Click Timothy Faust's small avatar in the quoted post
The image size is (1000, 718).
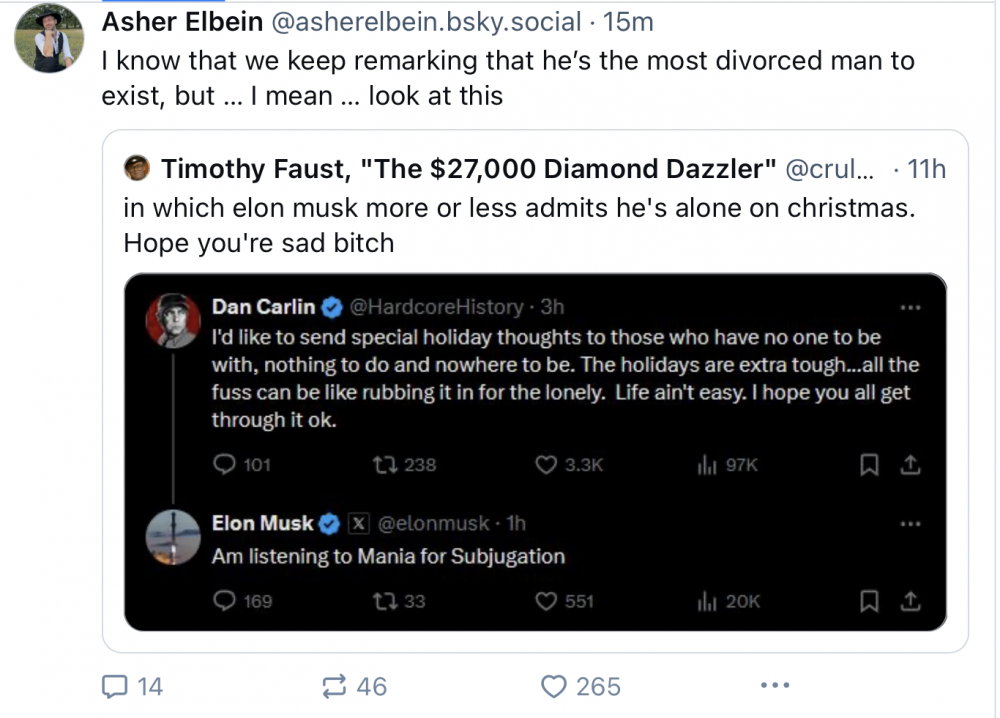[138, 169]
